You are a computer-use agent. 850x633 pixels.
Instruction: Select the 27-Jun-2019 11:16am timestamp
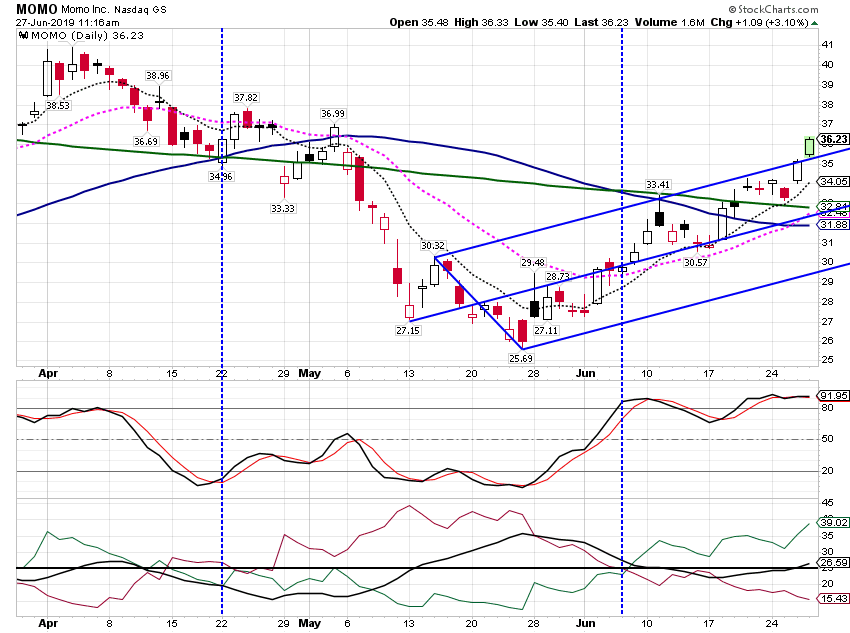[67, 23]
